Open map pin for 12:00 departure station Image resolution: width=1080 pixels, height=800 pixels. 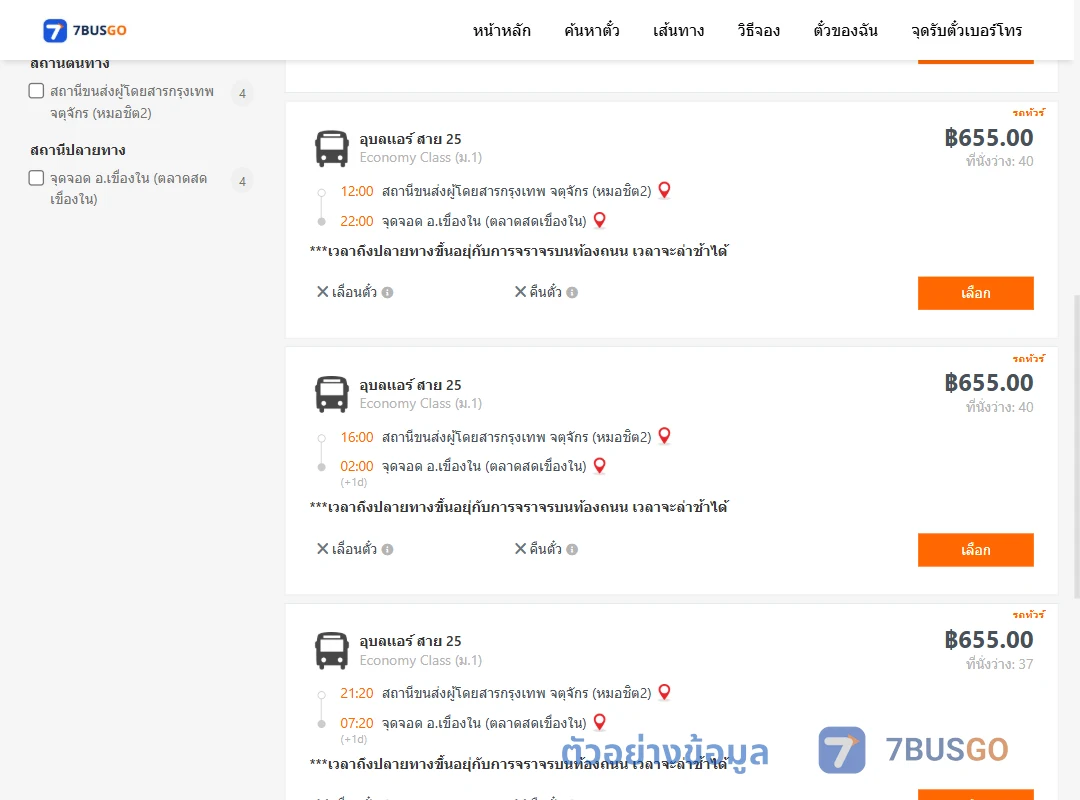(664, 190)
